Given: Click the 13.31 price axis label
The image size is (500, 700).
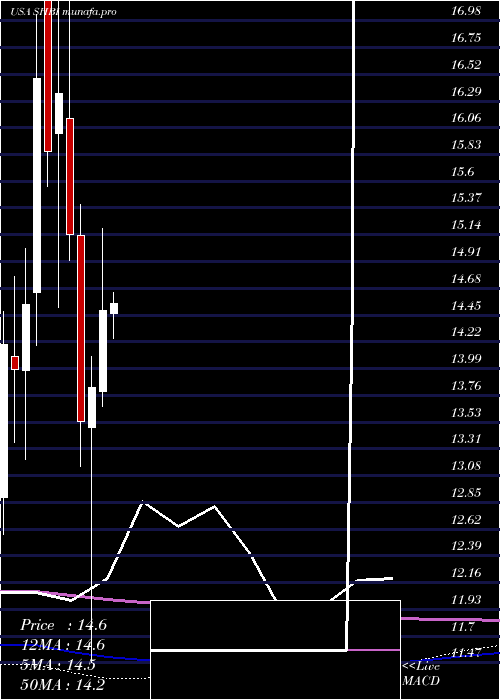Looking at the screenshot, I should [466, 439].
